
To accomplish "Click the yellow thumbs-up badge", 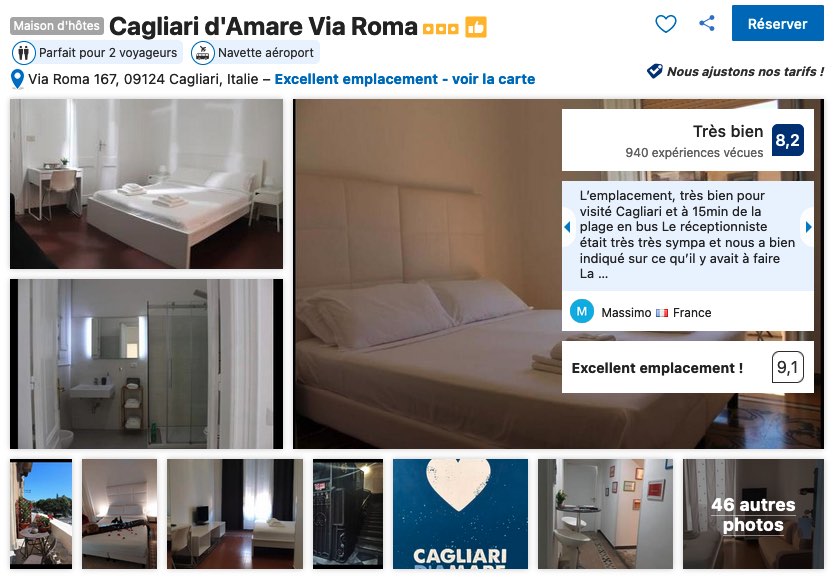I will (x=476, y=27).
